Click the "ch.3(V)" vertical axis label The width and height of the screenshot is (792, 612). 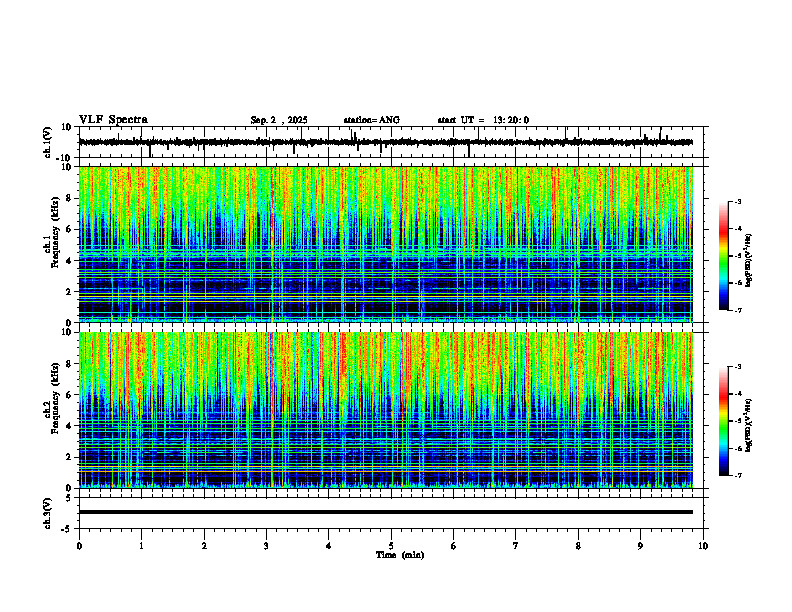[x=48, y=513]
